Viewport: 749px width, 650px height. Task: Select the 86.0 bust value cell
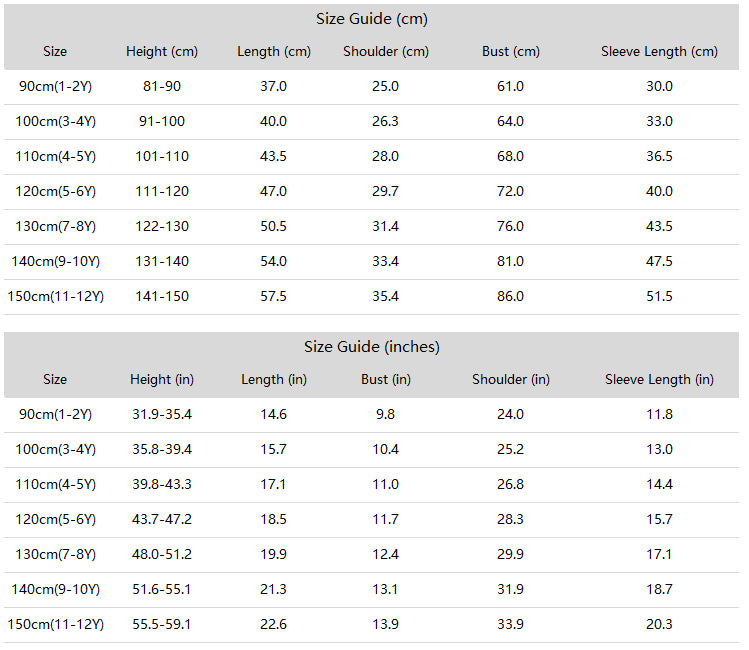click(x=510, y=296)
